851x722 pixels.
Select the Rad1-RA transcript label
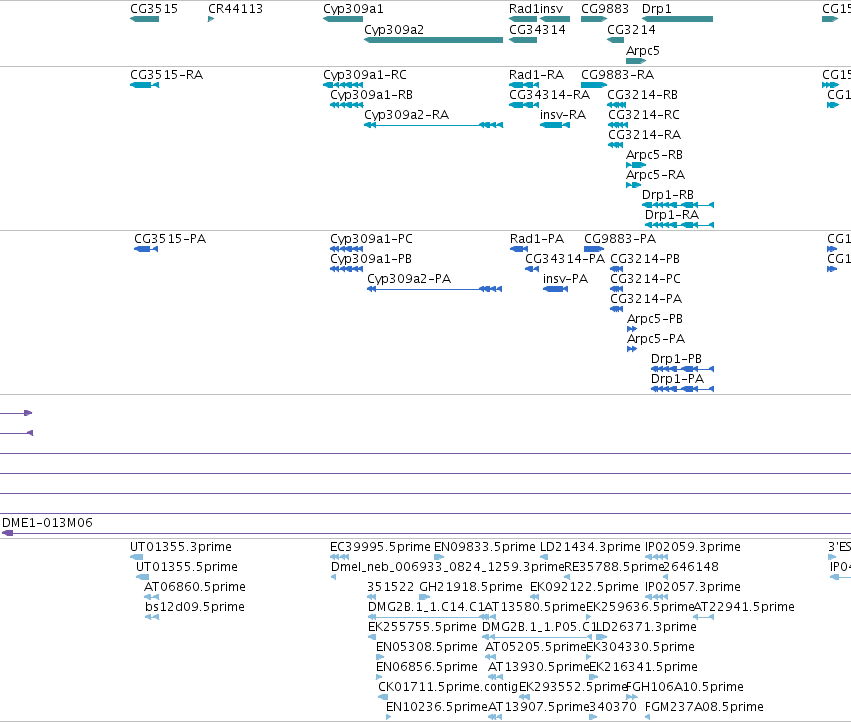click(536, 74)
